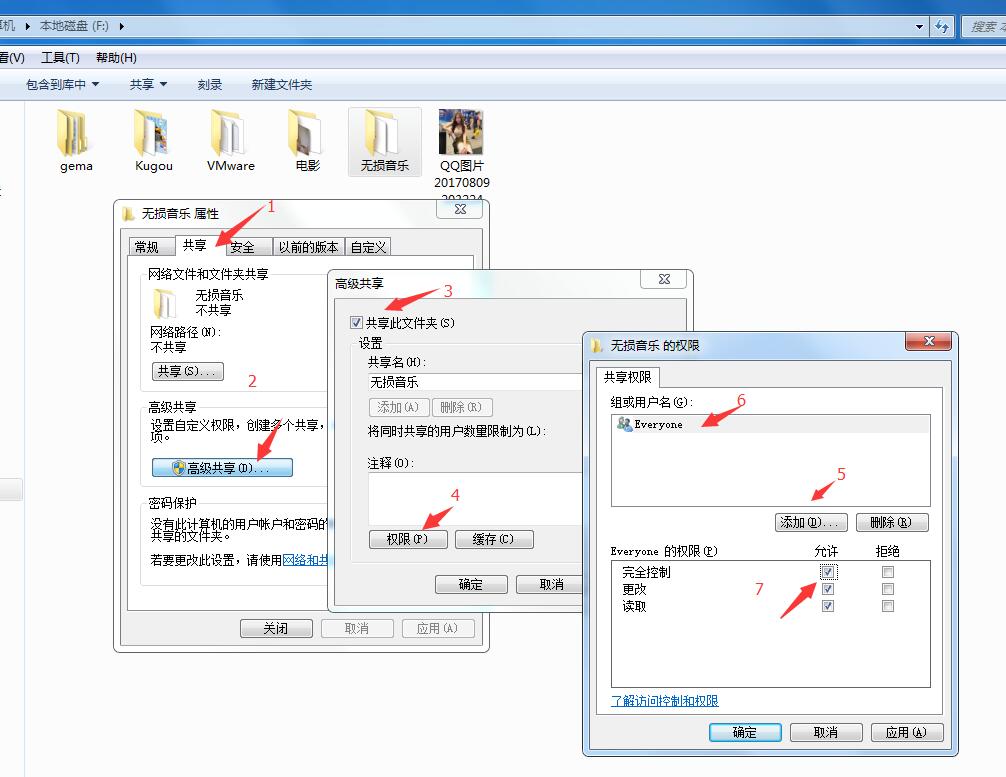Enable the 拒绝 checkbox for 完全控制

pos(887,570)
